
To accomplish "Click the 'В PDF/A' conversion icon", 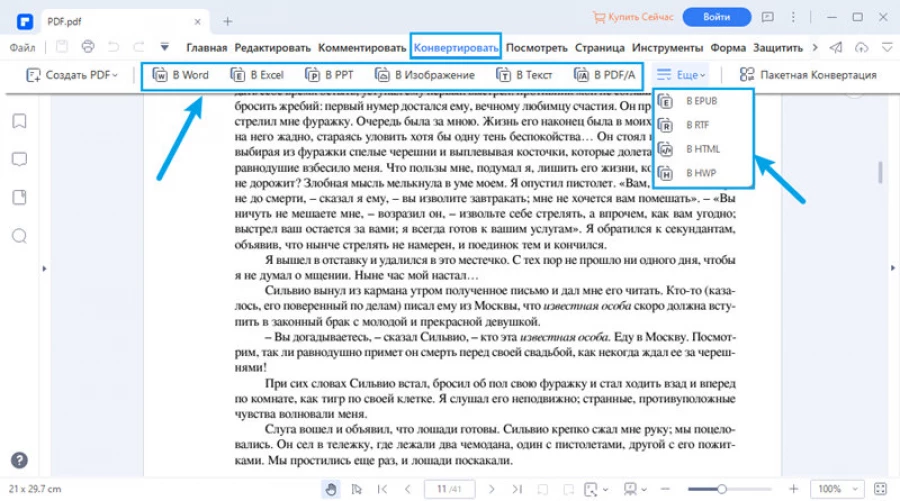I will tap(605, 75).
